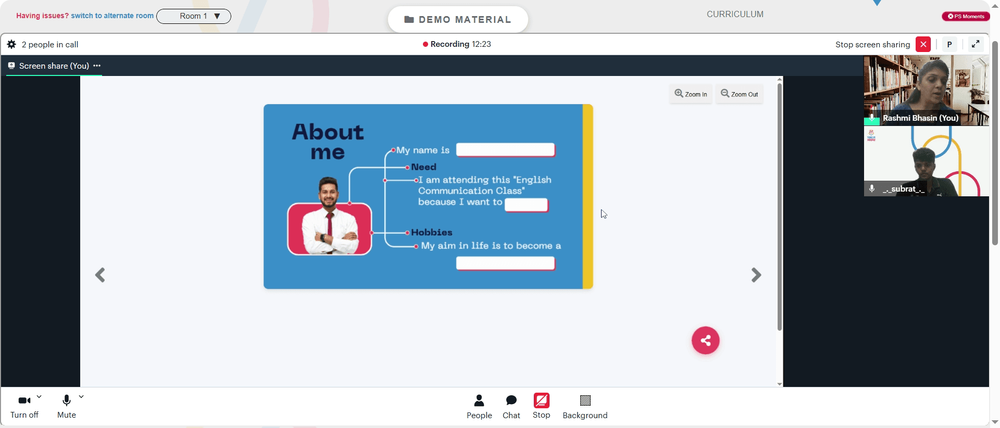
Task: Select subrat participant video thumbnail
Action: point(926,161)
